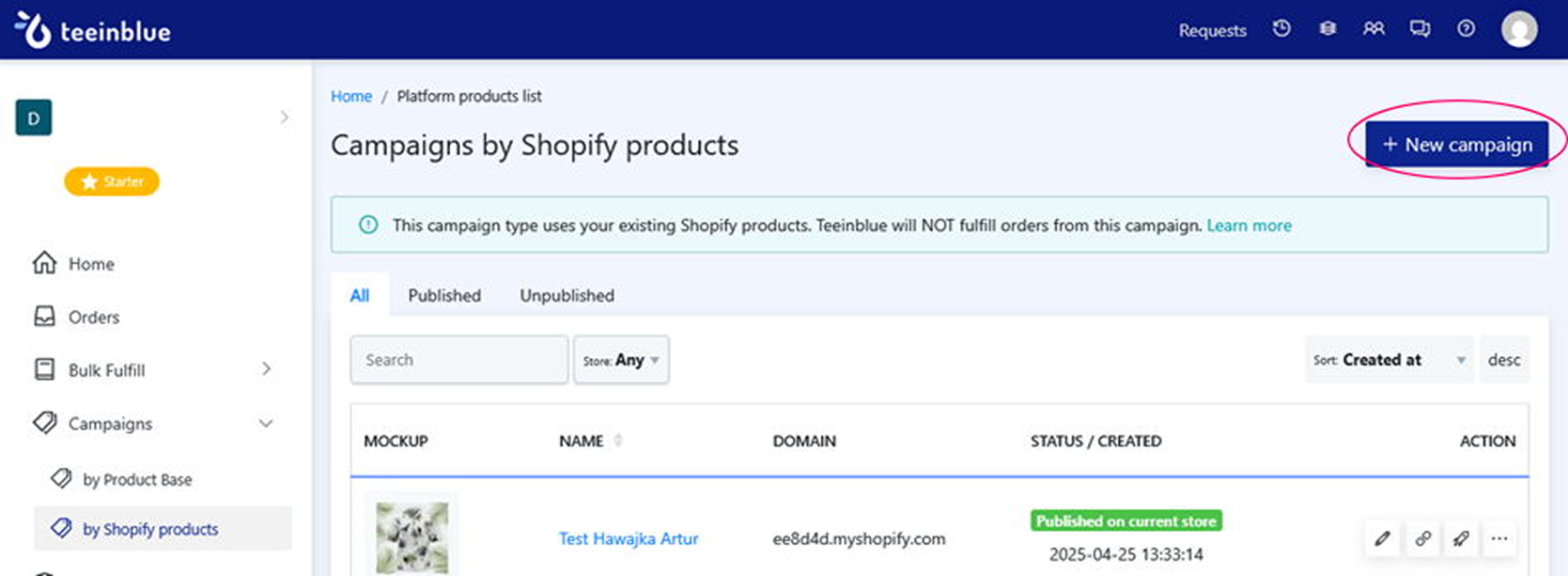
Task: Click the ee8d4d.myshopify.com domain text
Action: pyautogui.click(x=859, y=538)
